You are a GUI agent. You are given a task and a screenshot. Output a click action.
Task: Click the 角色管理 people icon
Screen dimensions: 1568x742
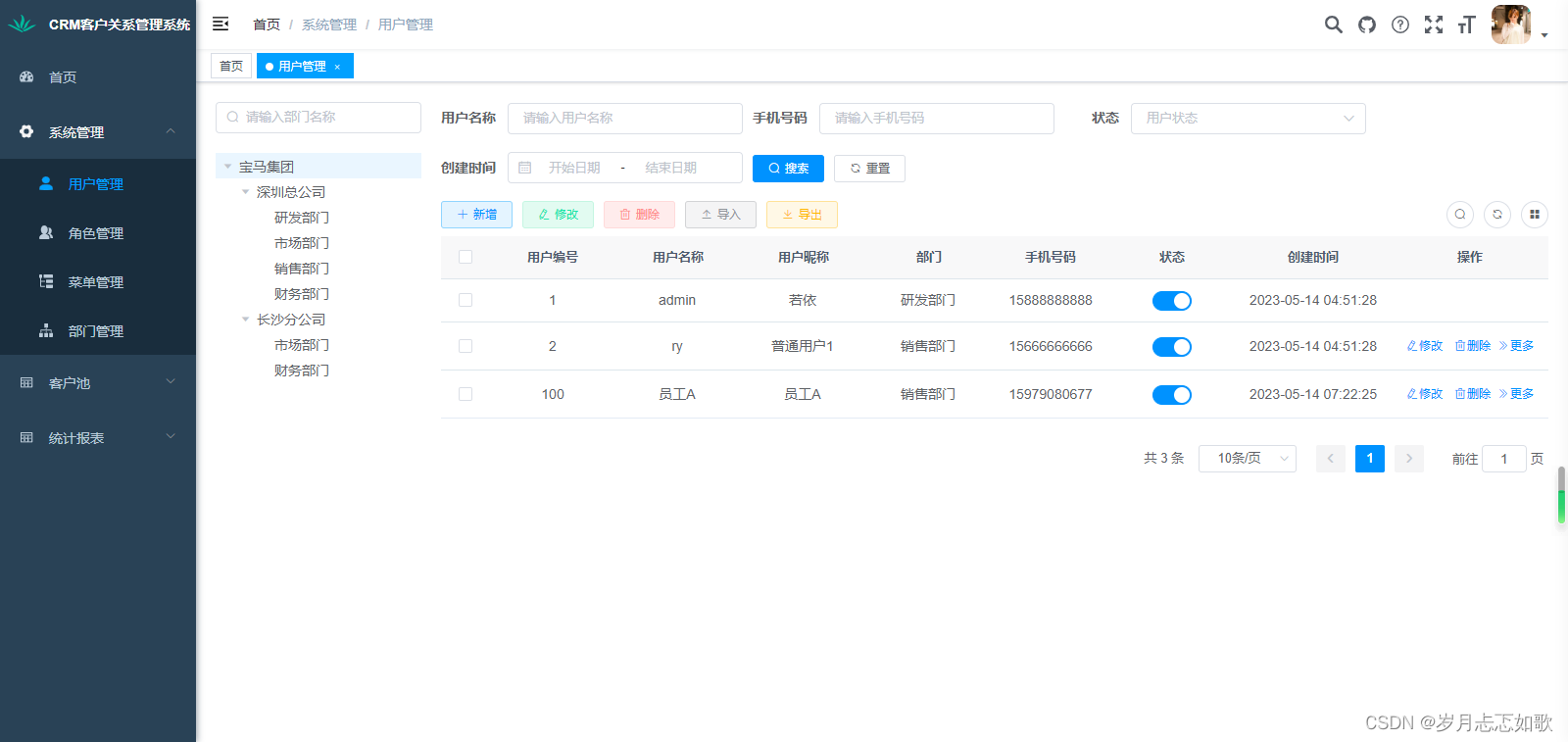46,232
